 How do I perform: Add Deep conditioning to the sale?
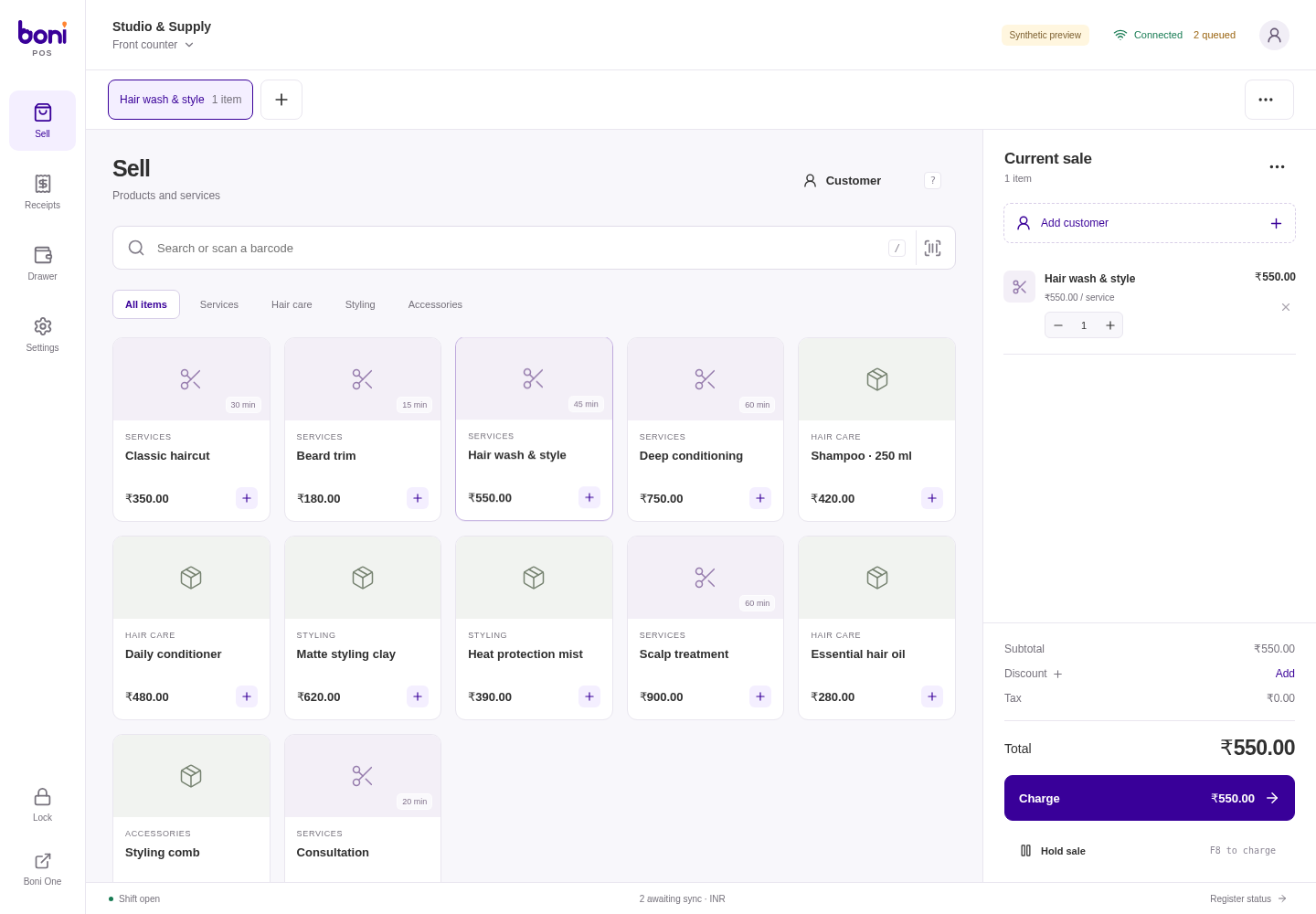(760, 498)
